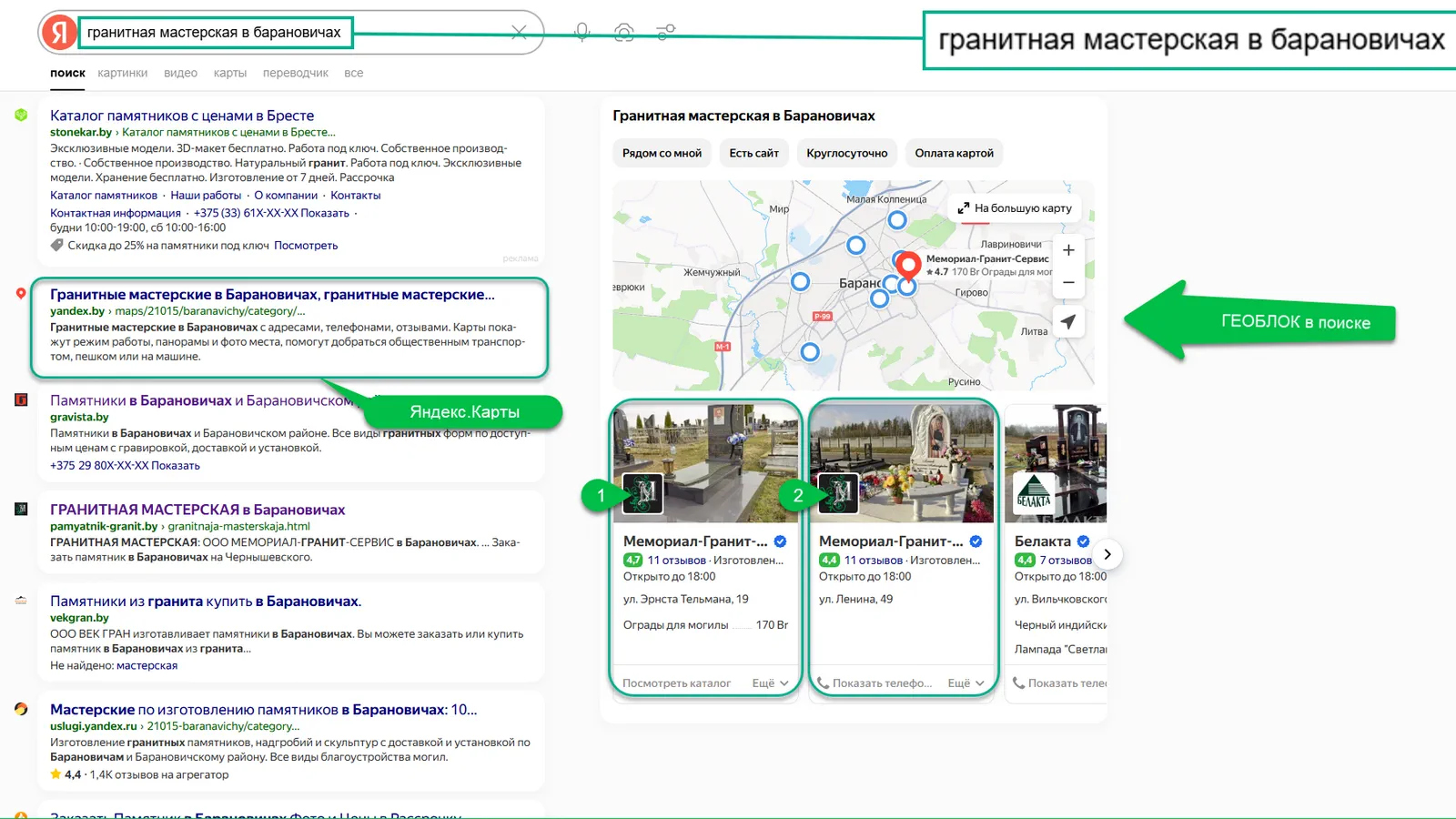Zoom in on the map
Screen dimensions: 1456x819
(1068, 250)
